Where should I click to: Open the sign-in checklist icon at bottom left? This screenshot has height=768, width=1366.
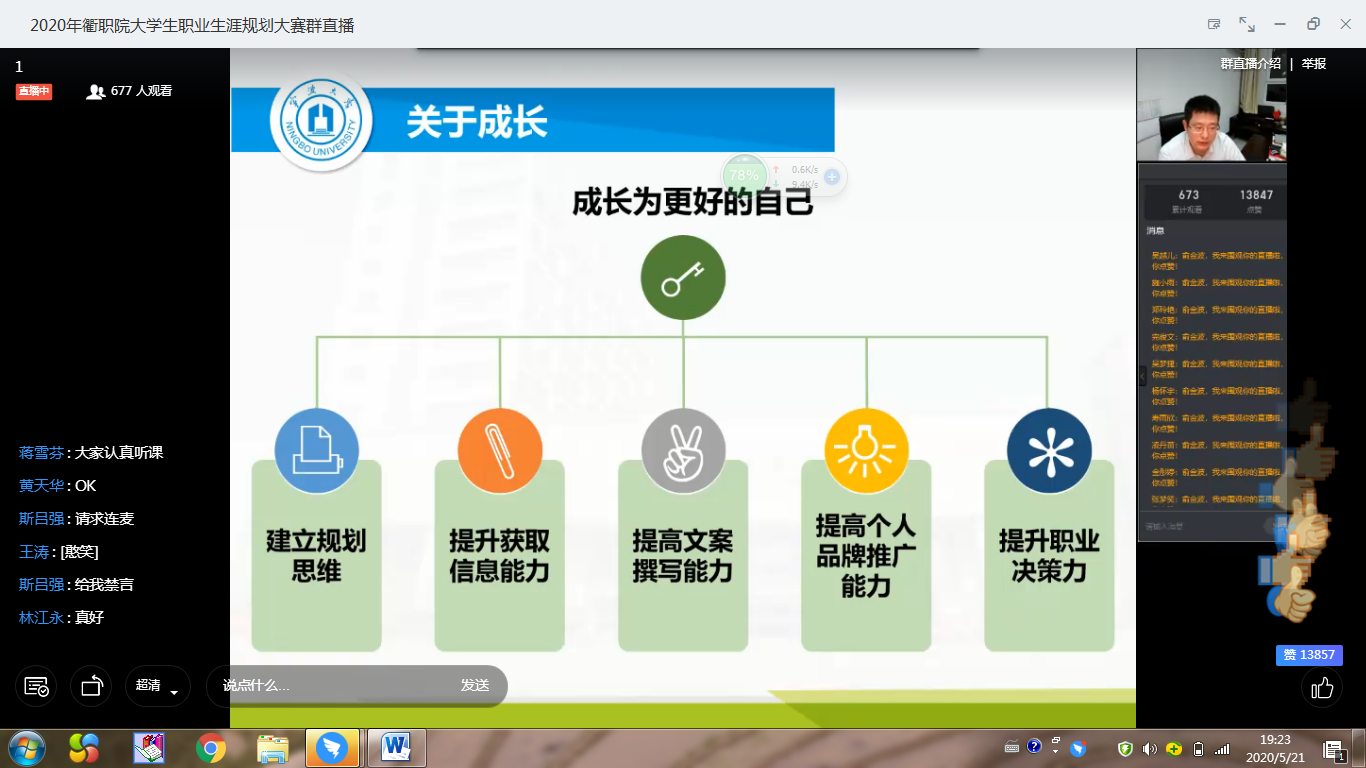36,686
